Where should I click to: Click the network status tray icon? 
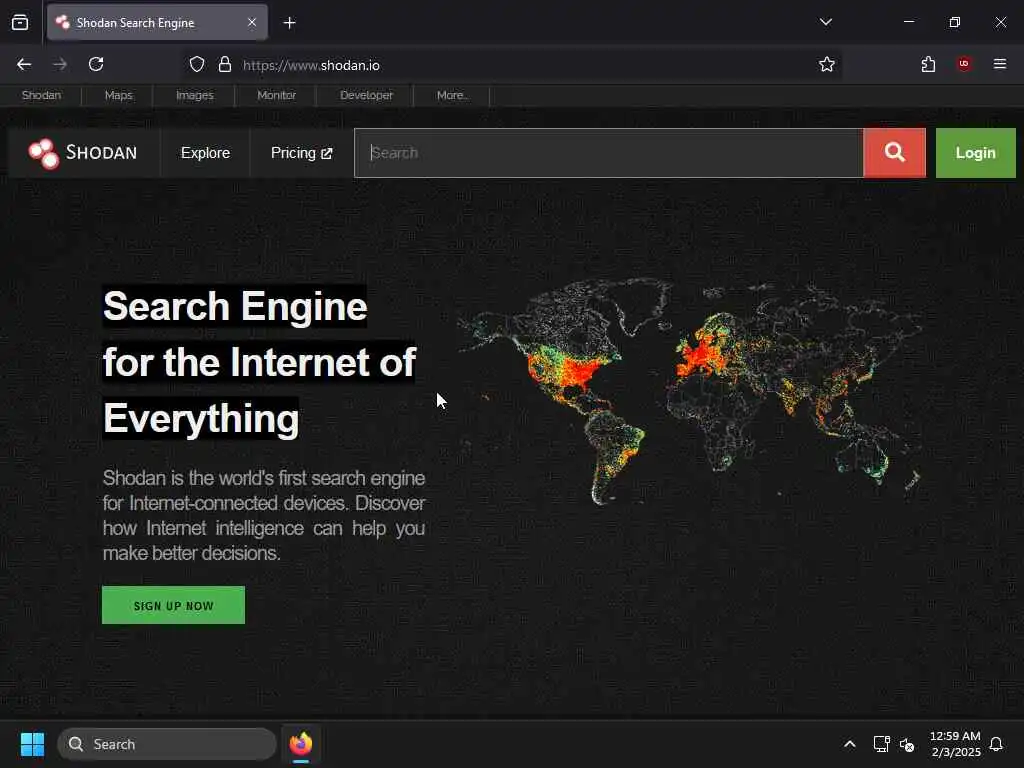(882, 744)
